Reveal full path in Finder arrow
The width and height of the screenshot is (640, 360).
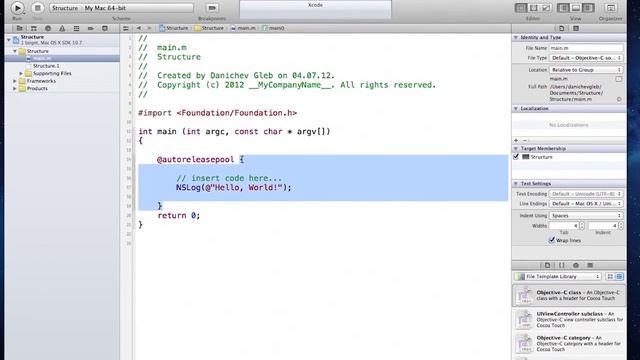point(619,99)
